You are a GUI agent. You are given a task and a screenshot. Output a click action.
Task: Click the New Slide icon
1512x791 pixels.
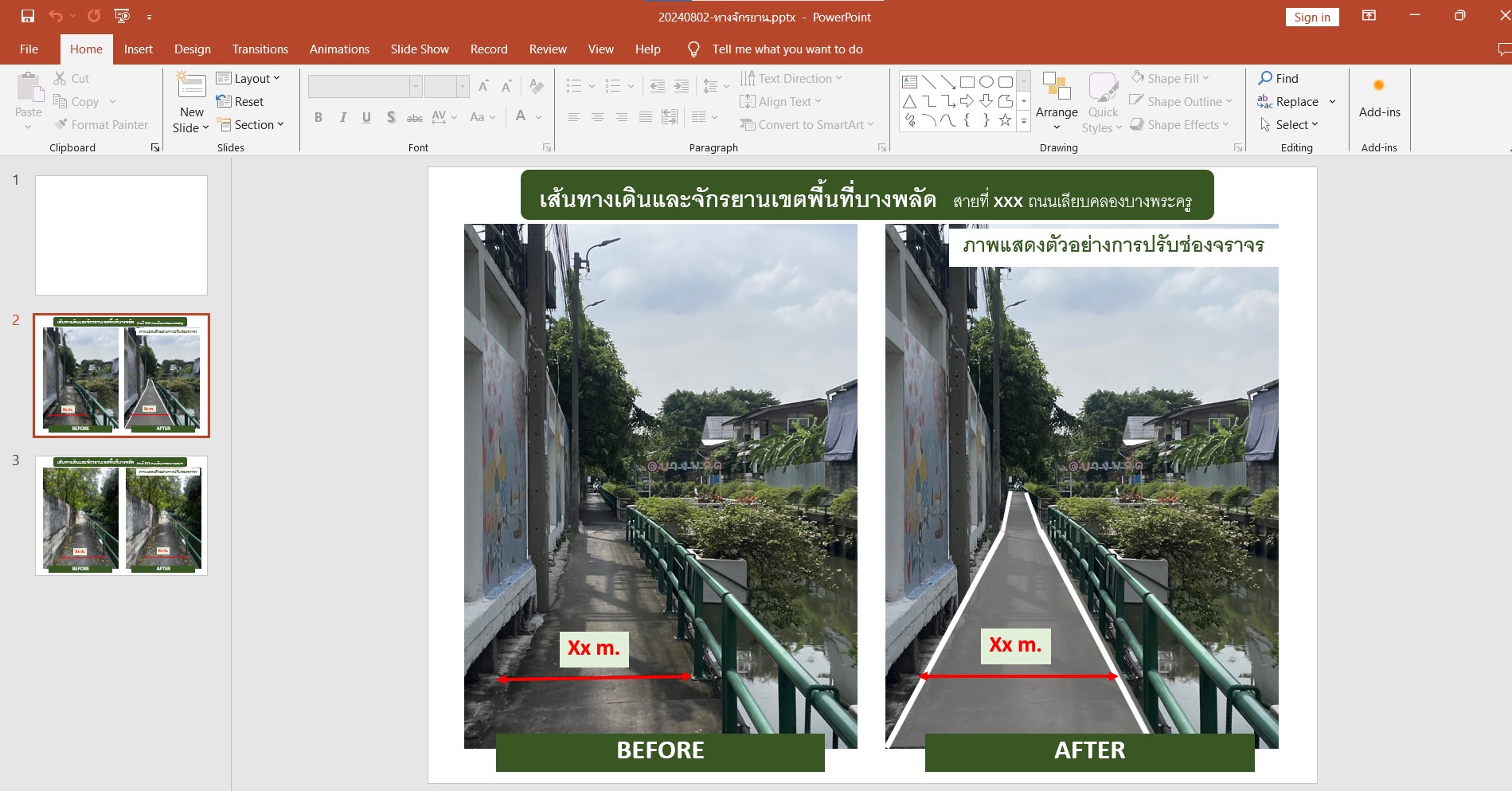[x=192, y=86]
